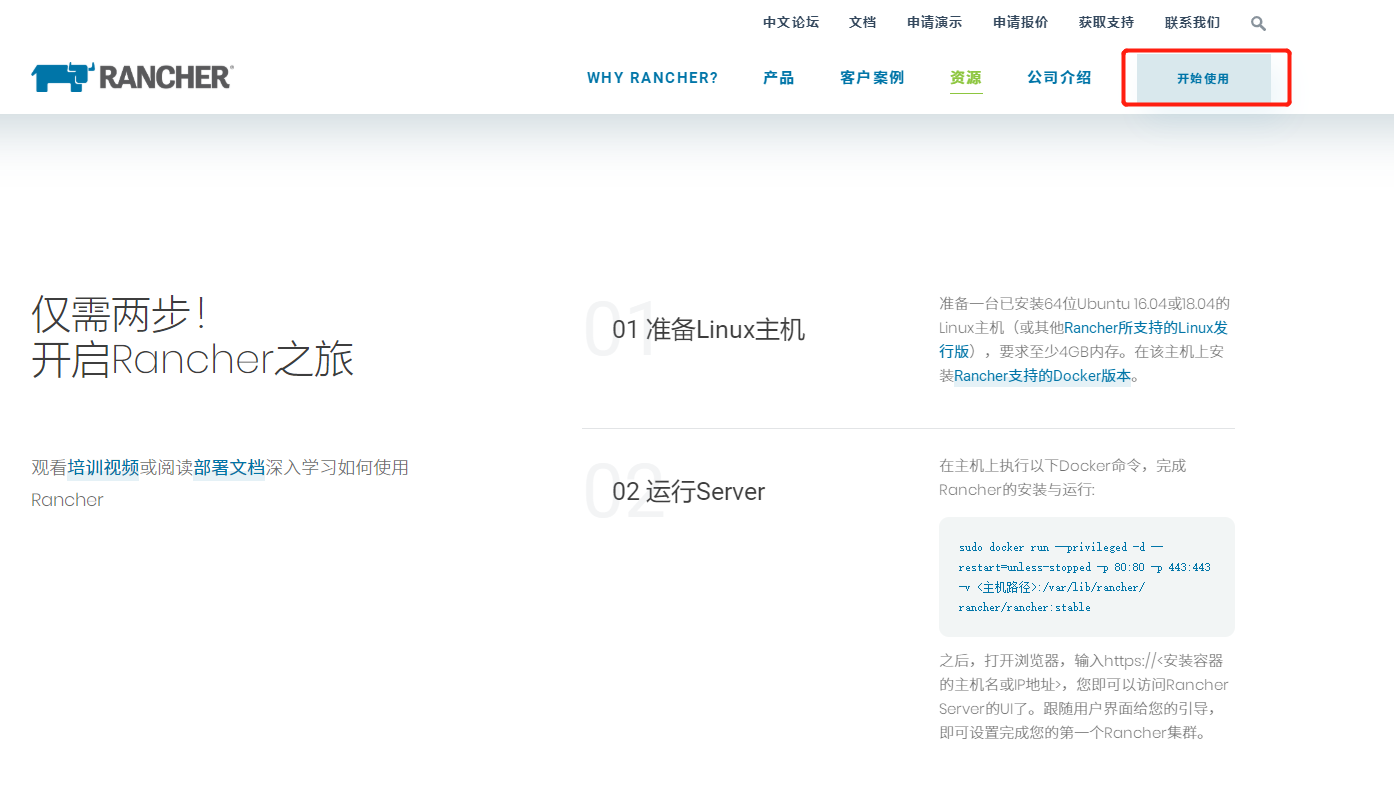Open the 培训视频 link
This screenshot has height=803, width=1394.
pos(103,466)
